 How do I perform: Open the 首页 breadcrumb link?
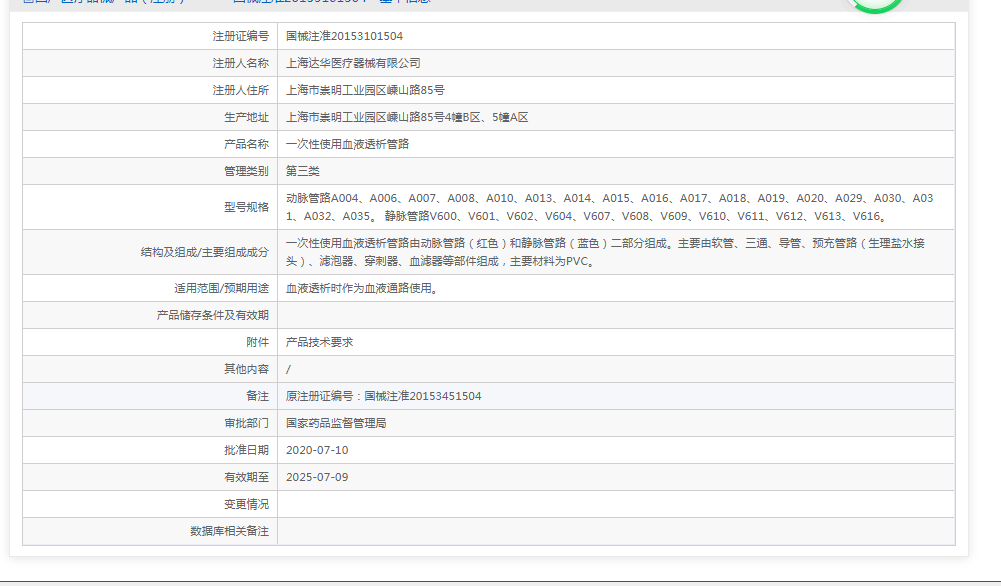coord(30,3)
